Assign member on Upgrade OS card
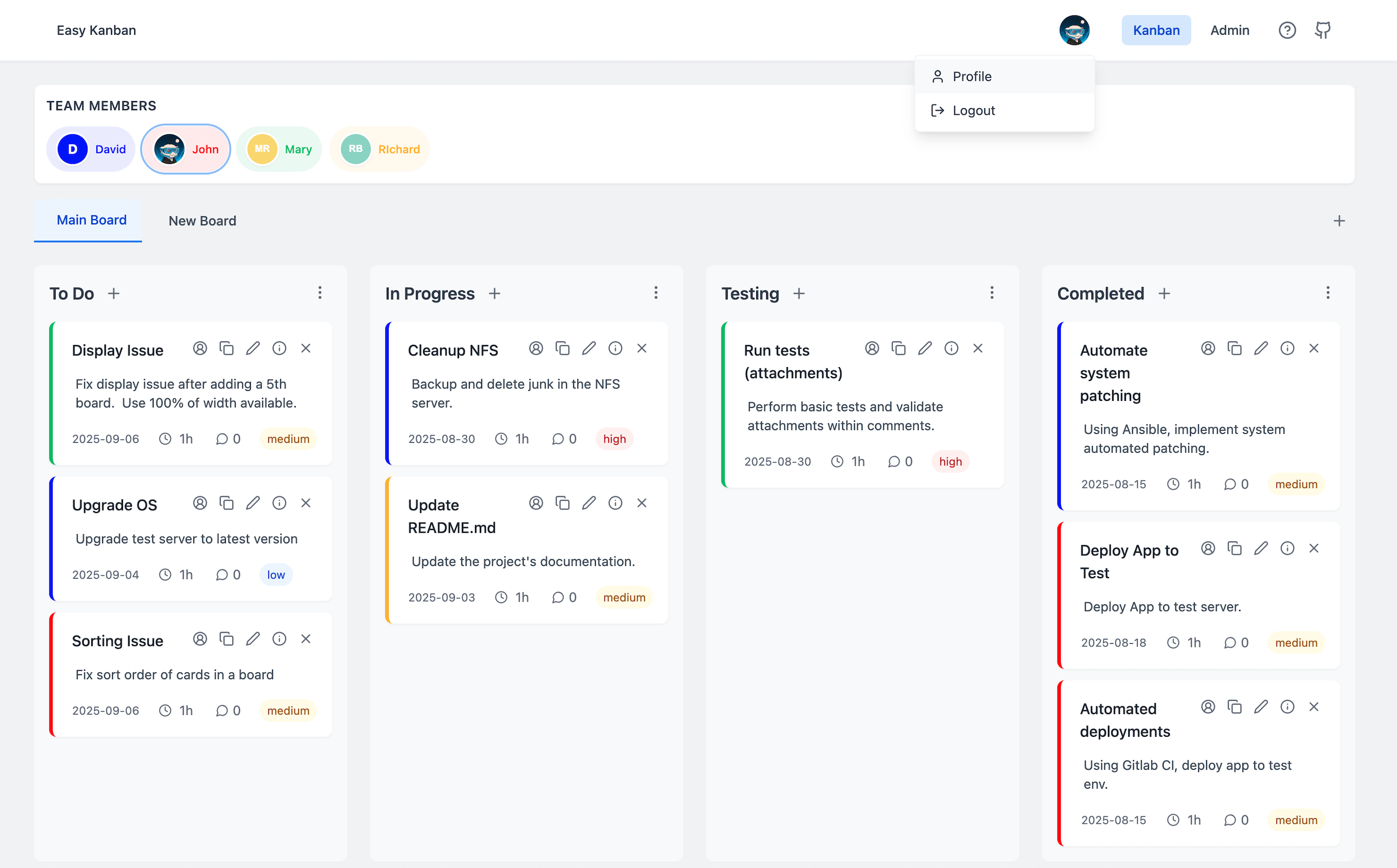The image size is (1397, 868). coord(200,503)
